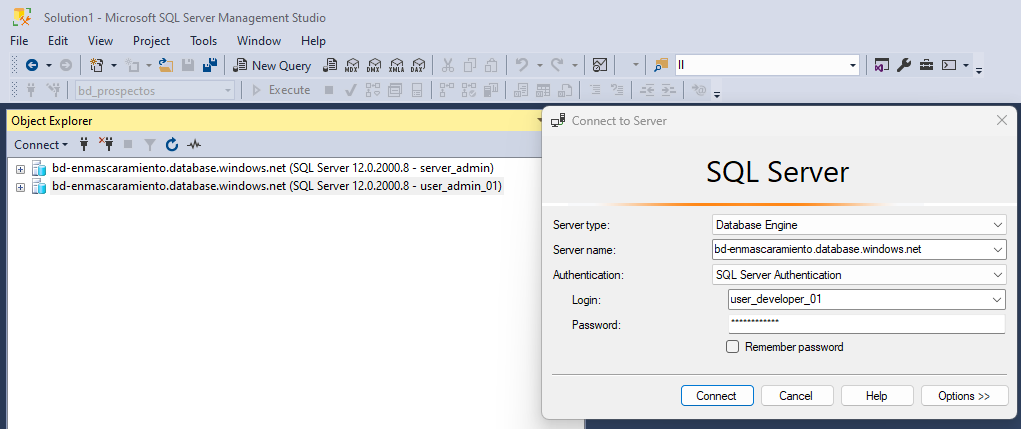Expand the user_admin_01 server node
Viewport: 1021px width, 429px height.
21,187
